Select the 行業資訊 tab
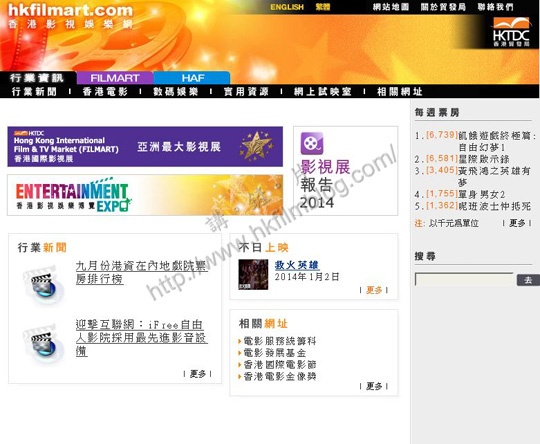Viewport: 540px width, 444px height. click(x=37, y=78)
